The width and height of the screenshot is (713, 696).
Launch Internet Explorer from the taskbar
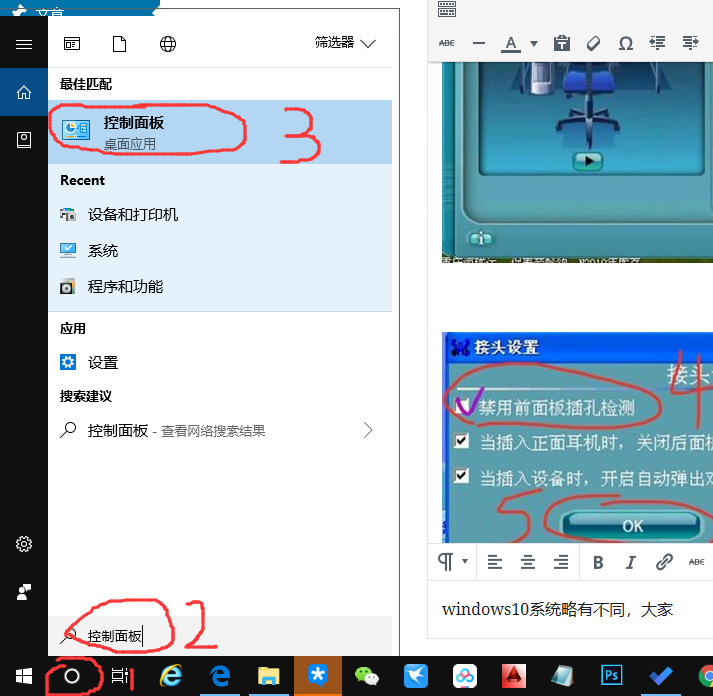(x=171, y=676)
